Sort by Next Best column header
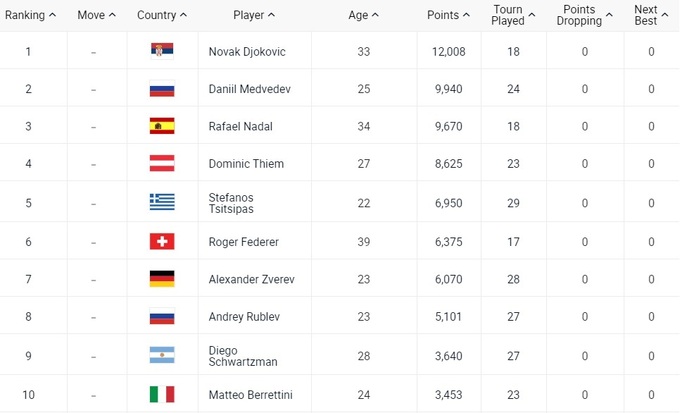 coord(650,16)
